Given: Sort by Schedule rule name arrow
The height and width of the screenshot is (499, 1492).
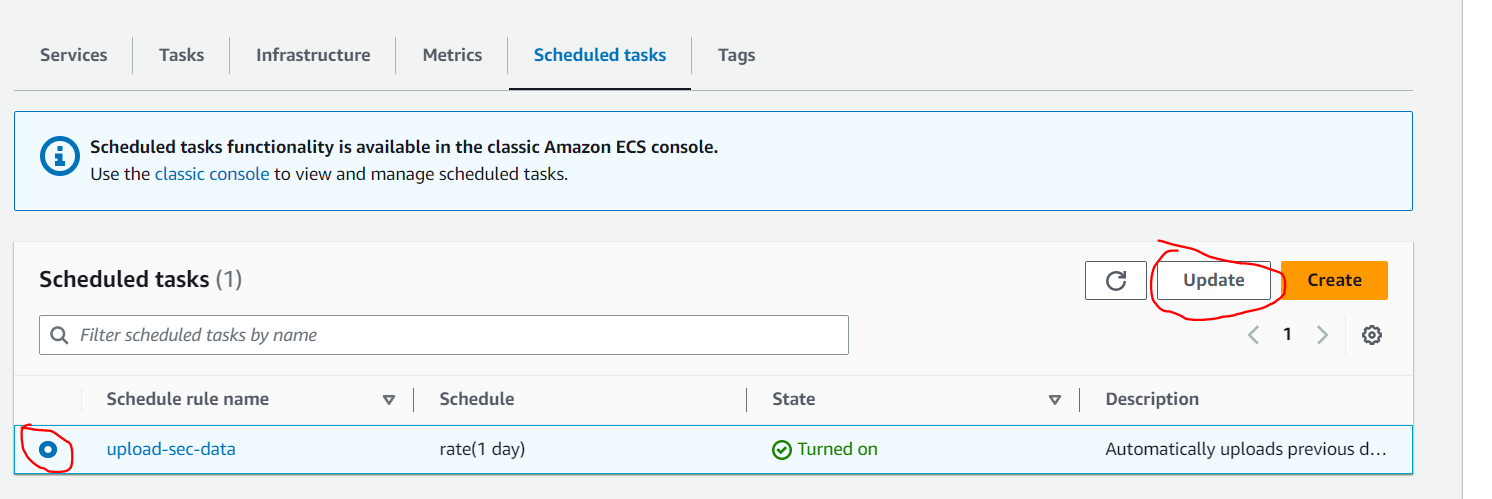Looking at the screenshot, I should pyautogui.click(x=389, y=400).
